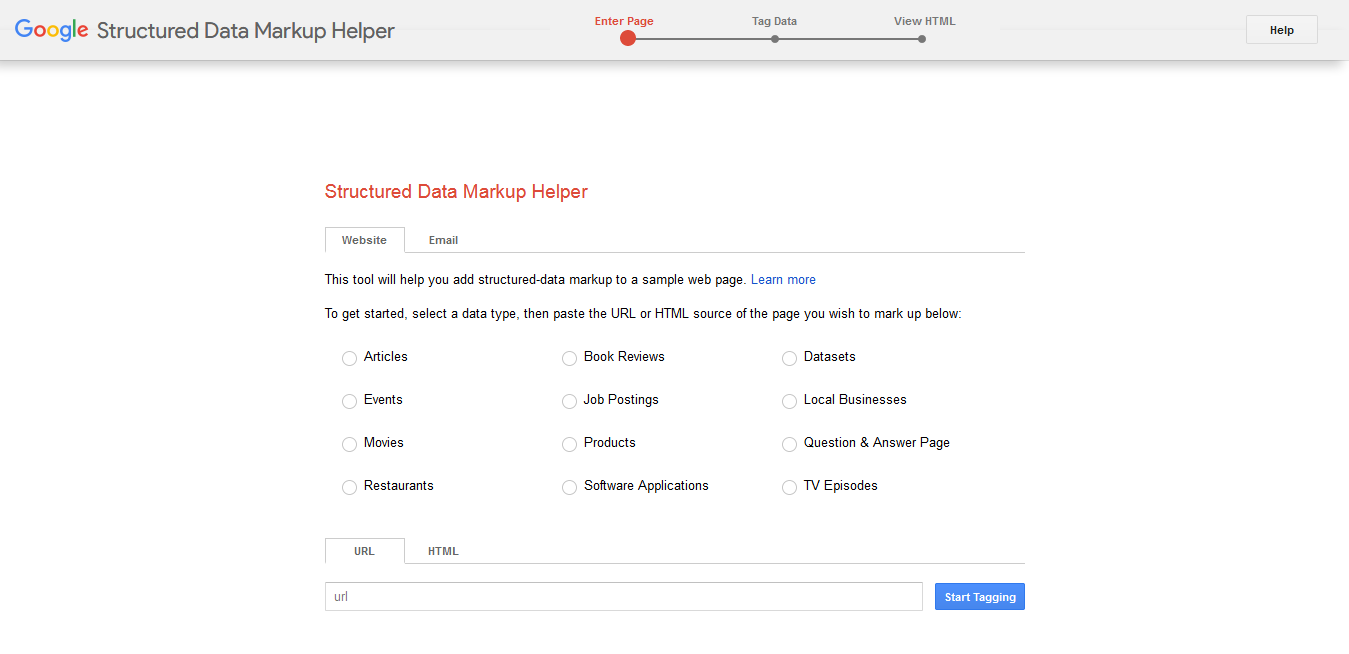Select the Movies data type
The height and width of the screenshot is (654, 1349).
(x=349, y=444)
